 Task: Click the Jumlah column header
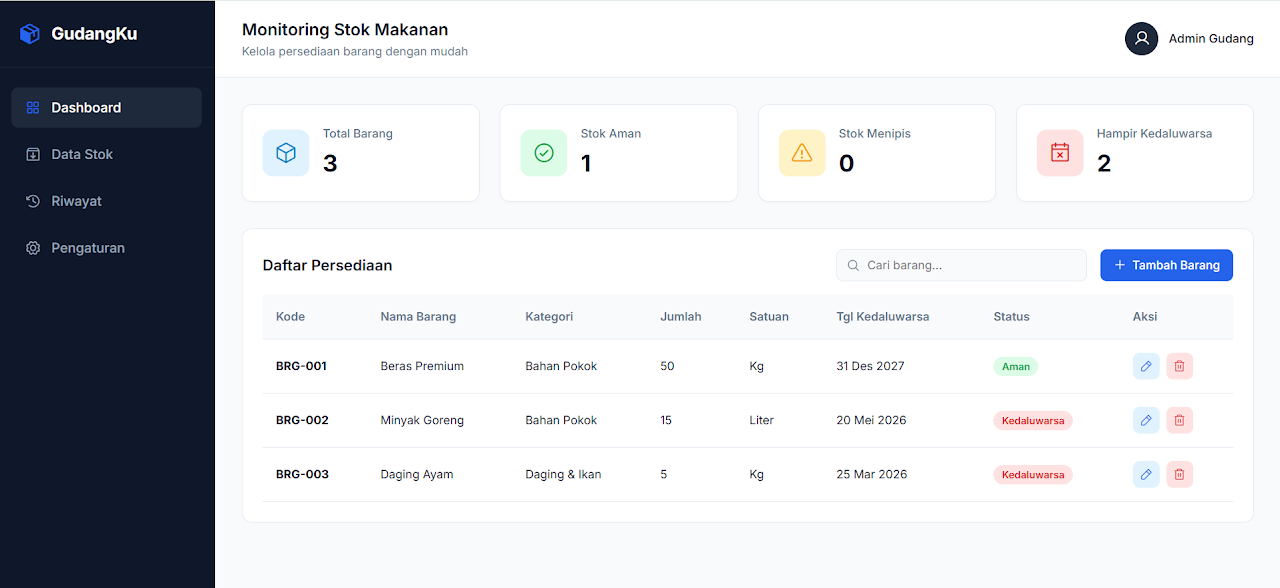[681, 317]
